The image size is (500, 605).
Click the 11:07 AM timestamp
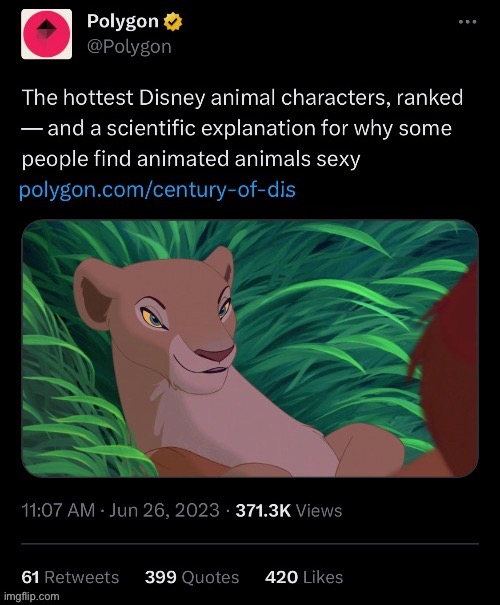[58, 510]
